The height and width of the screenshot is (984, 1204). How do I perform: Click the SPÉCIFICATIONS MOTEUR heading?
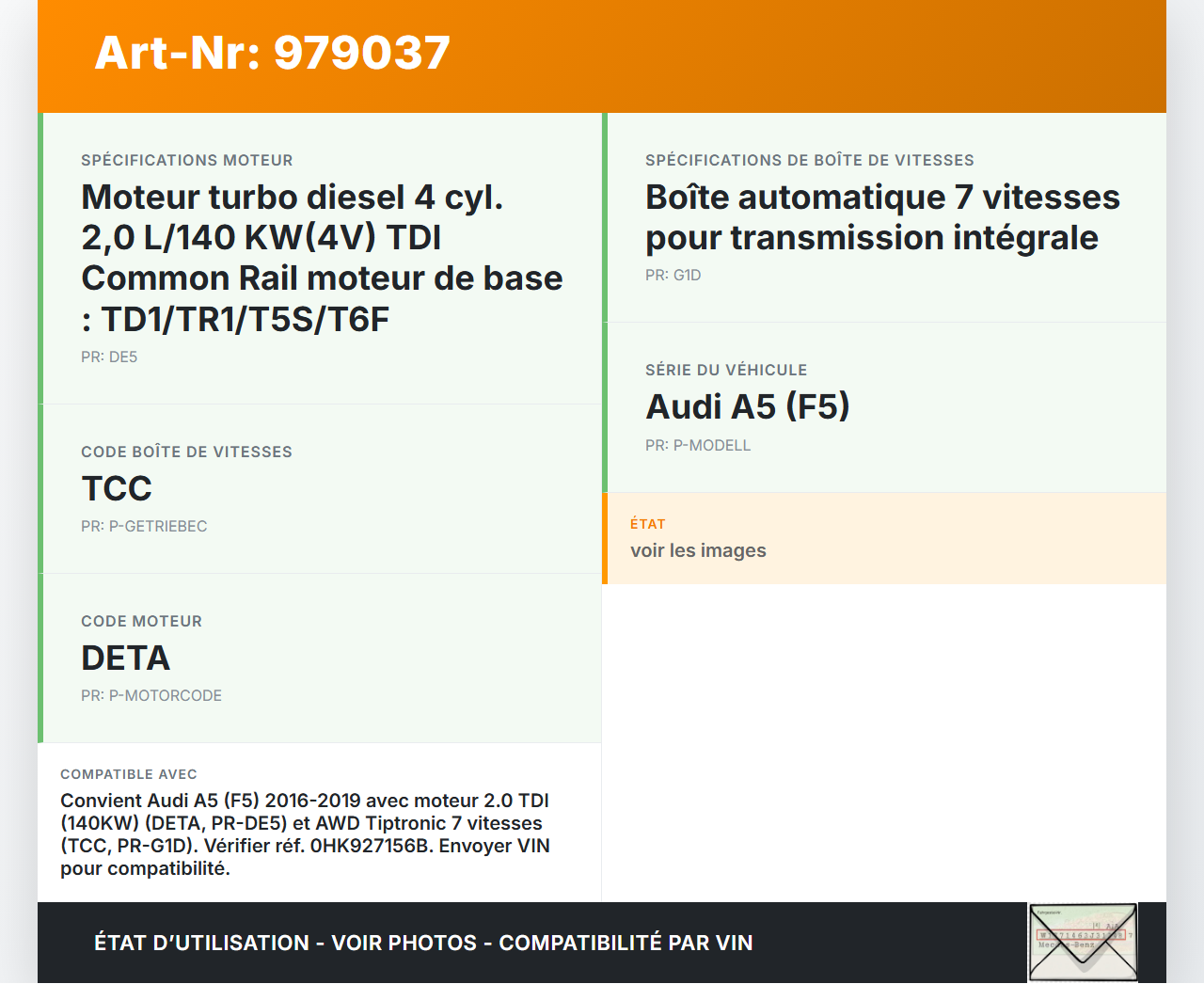pos(187,161)
